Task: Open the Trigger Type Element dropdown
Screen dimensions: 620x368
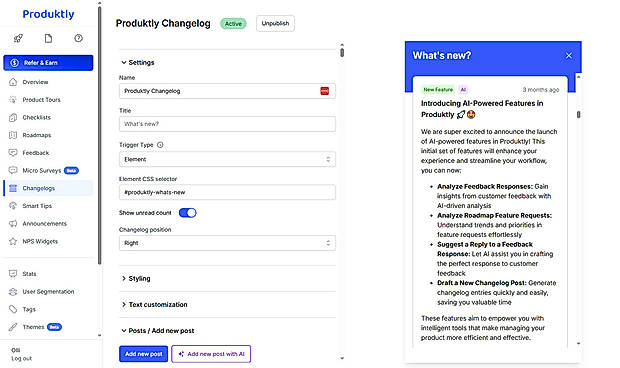Action: [227, 159]
